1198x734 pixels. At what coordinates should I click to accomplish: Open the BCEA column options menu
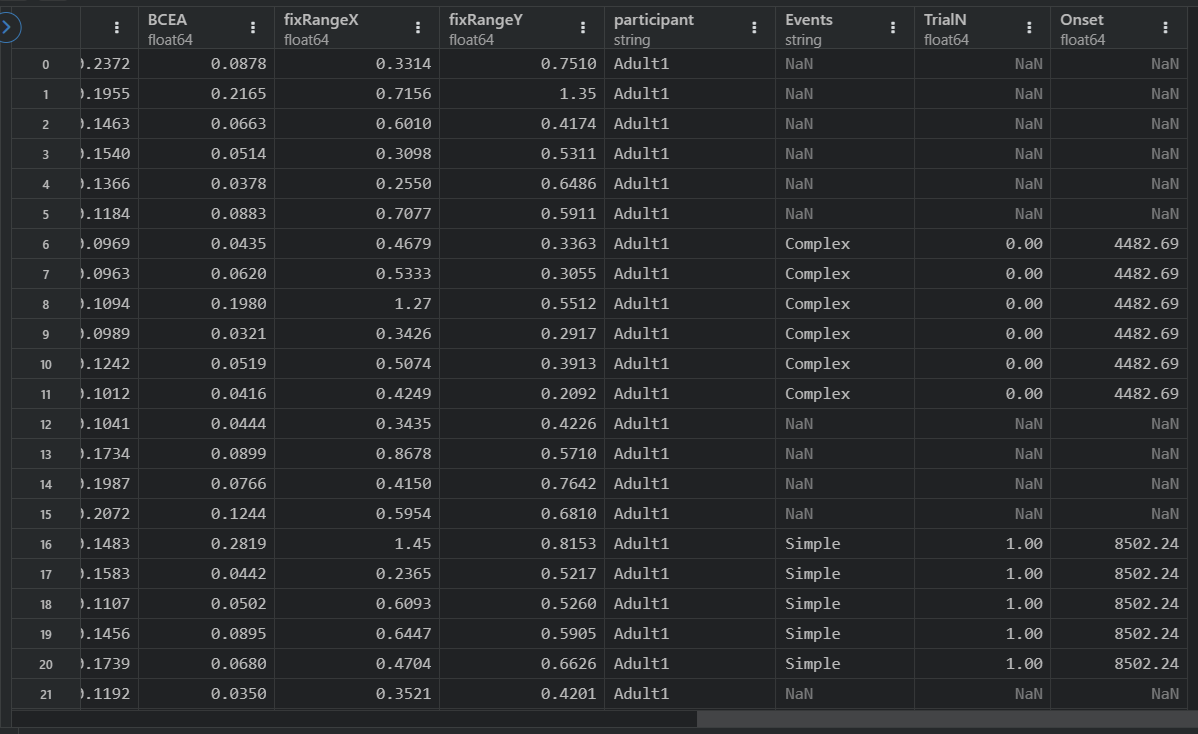point(253,29)
